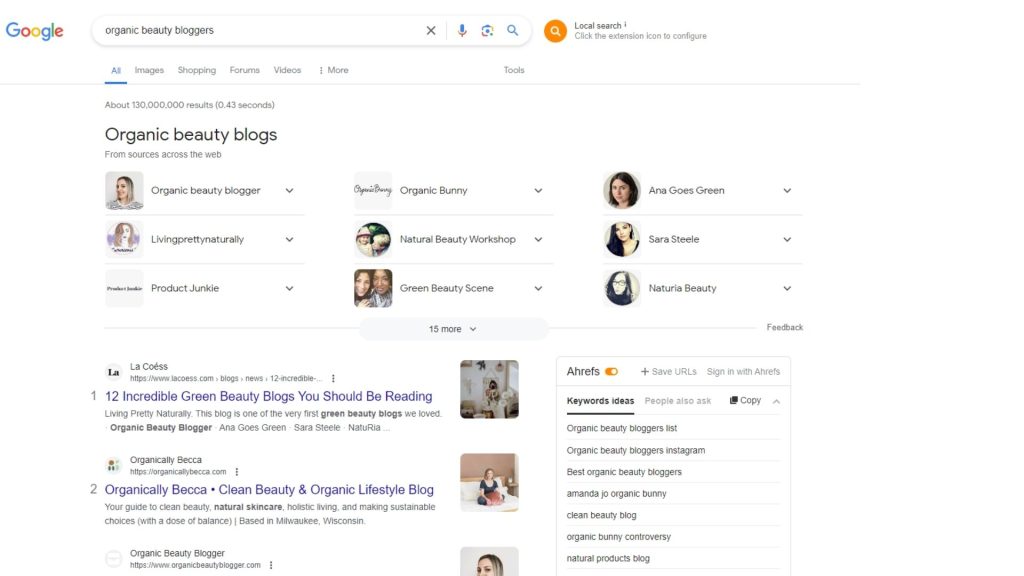The width and height of the screenshot is (1024, 576).
Task: Select 'amanda jo organic bunny' keyword
Action: click(616, 494)
